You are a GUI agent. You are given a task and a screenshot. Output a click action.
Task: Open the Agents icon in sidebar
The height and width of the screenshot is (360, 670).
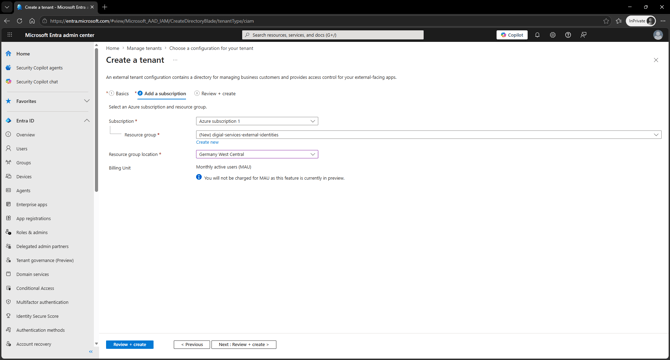pos(9,190)
